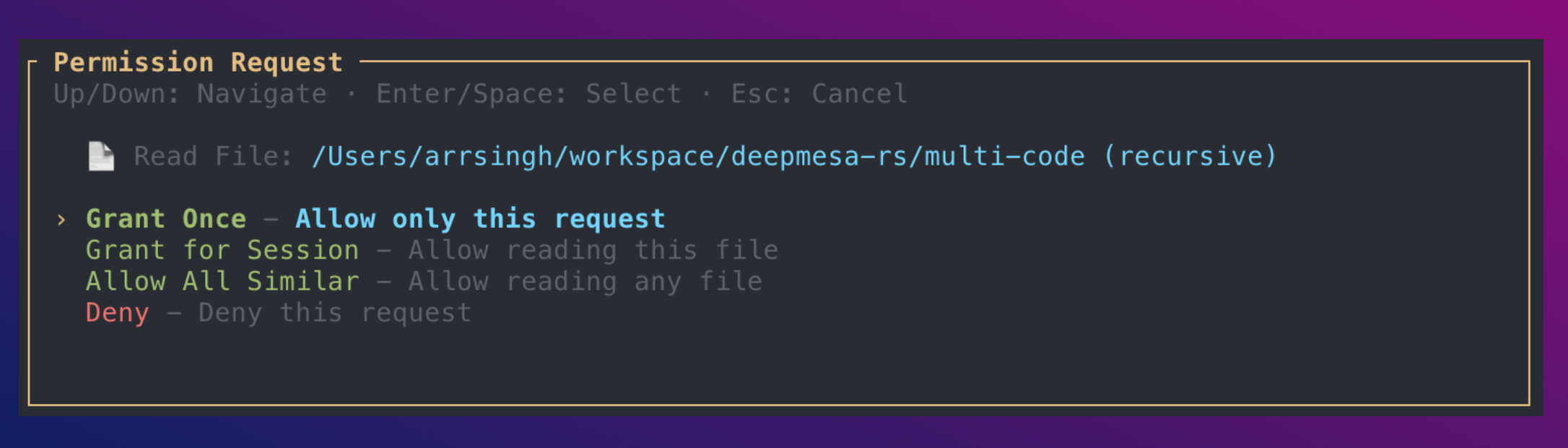This screenshot has width=1568, height=448.
Task: Click the Permission Request title
Action: tap(198, 62)
